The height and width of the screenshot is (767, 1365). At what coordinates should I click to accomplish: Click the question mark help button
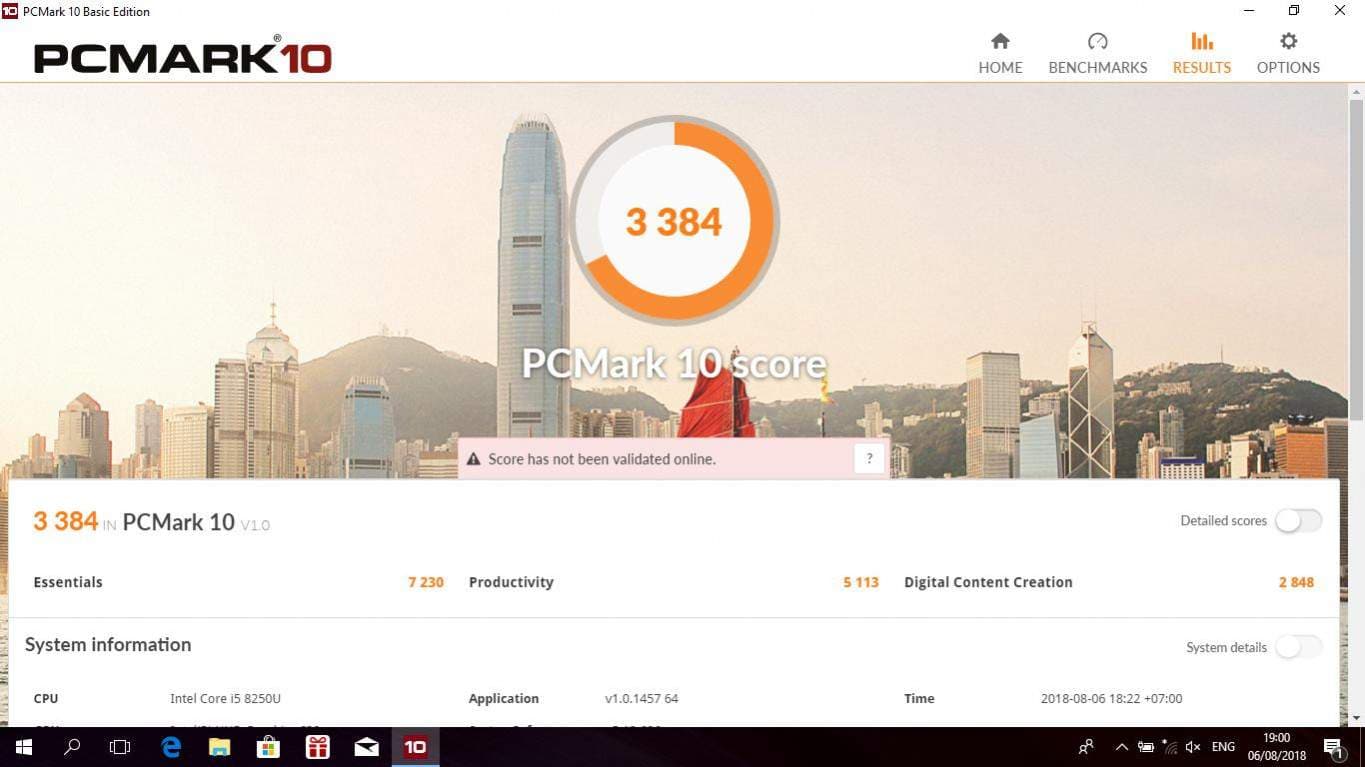(x=870, y=459)
